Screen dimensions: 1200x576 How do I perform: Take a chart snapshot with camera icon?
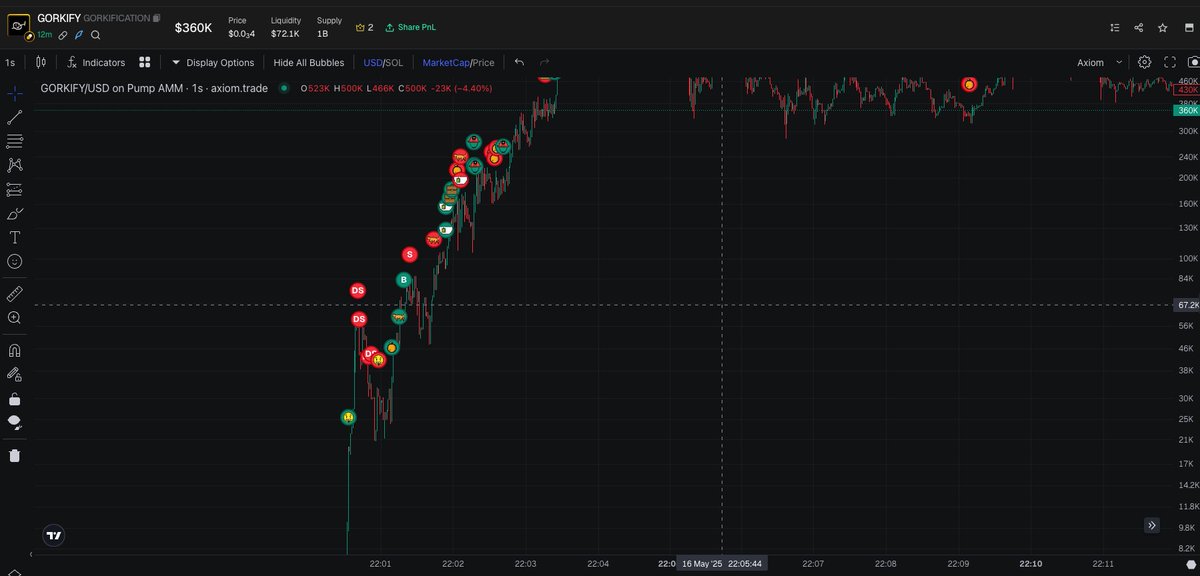point(1194,62)
